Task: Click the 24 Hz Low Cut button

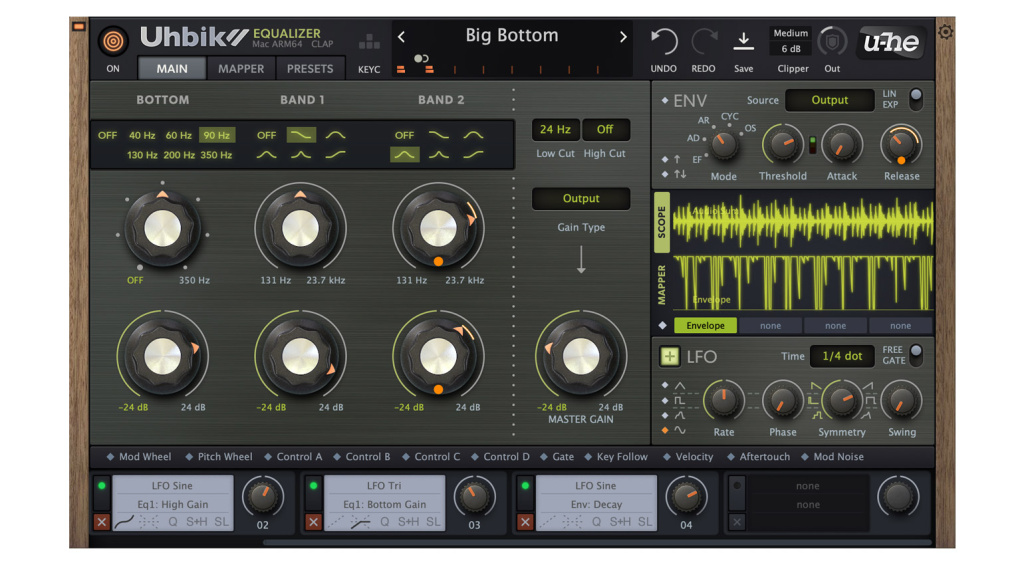Action: pos(555,130)
